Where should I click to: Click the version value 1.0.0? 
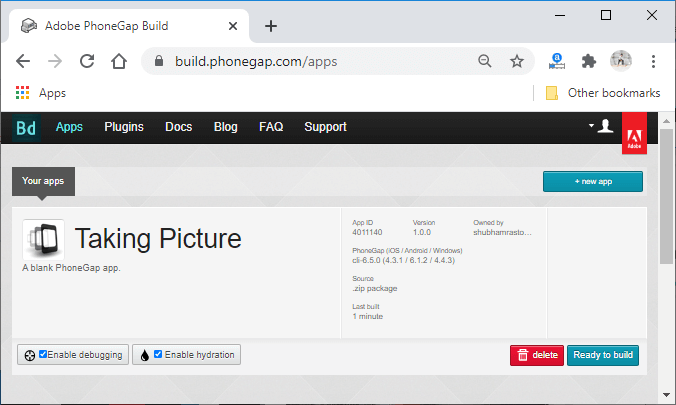pyautogui.click(x=422, y=232)
